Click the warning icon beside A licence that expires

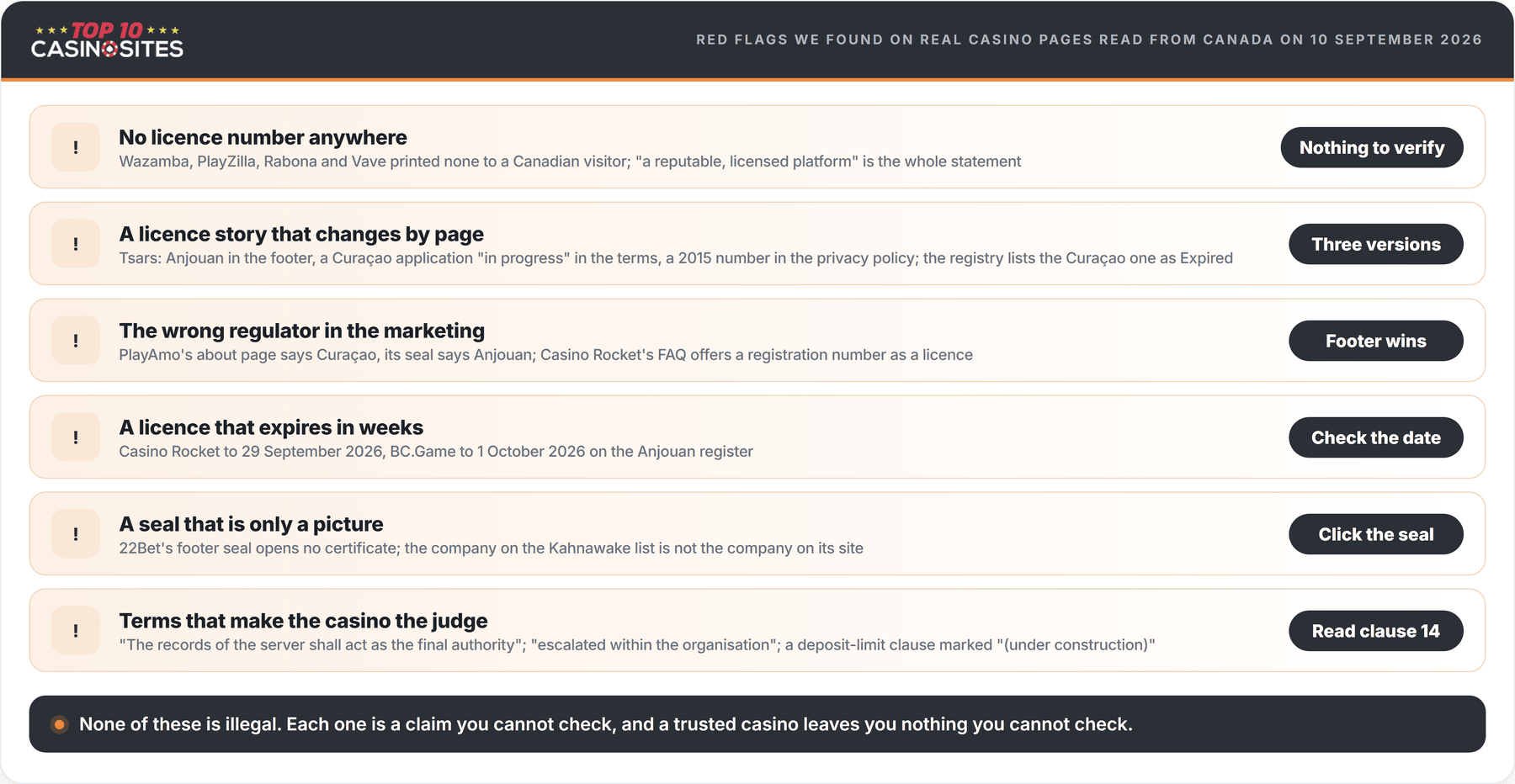click(76, 437)
